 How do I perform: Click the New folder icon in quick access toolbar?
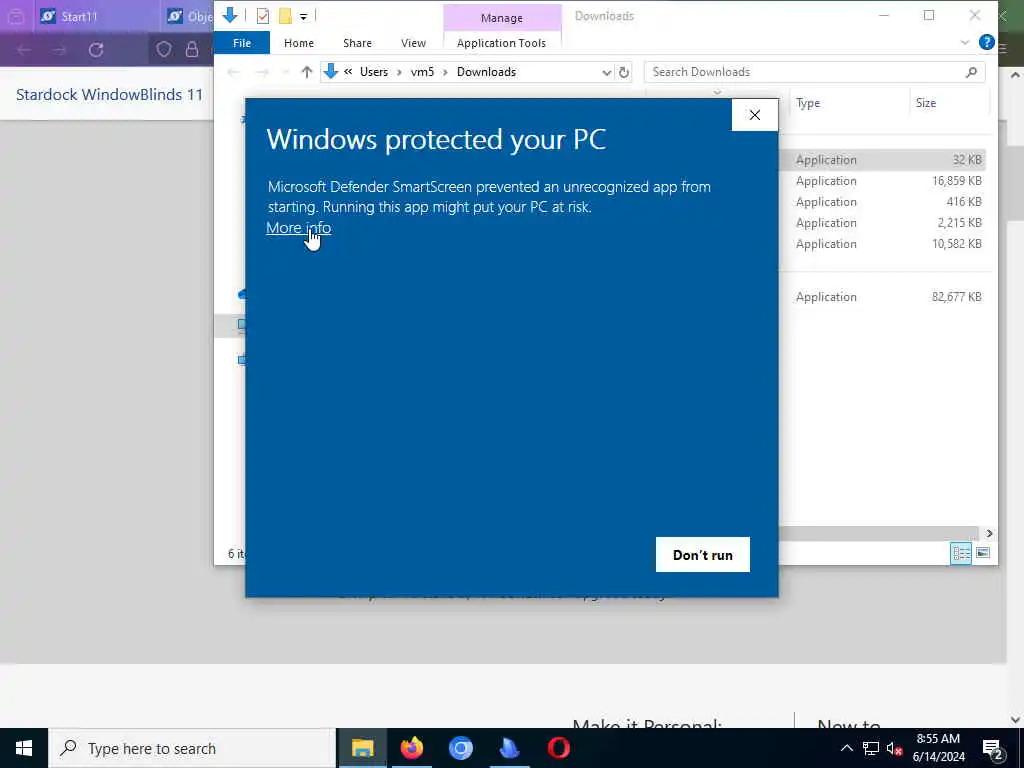[285, 16]
